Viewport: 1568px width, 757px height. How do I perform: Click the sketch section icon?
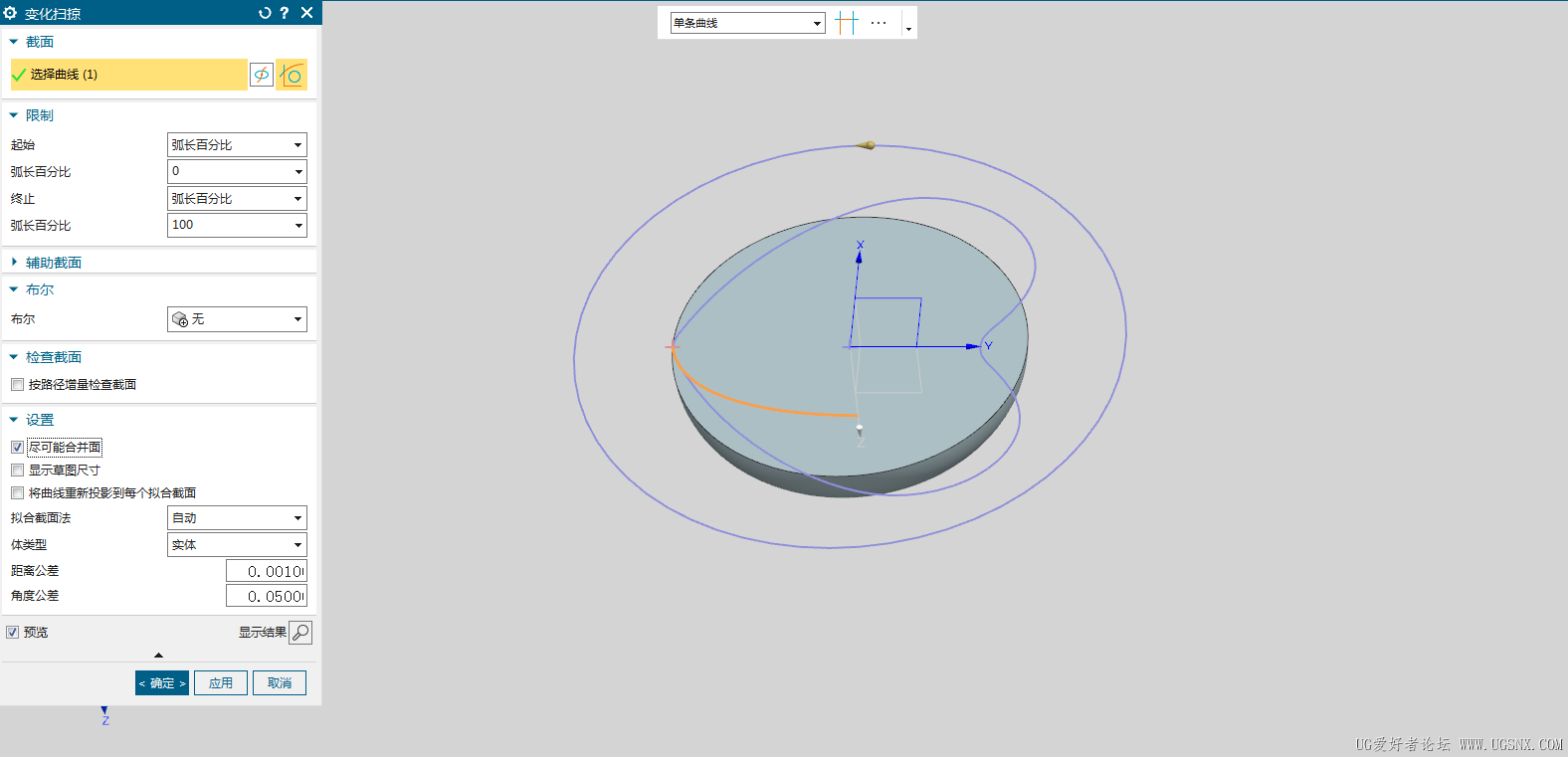[x=262, y=75]
